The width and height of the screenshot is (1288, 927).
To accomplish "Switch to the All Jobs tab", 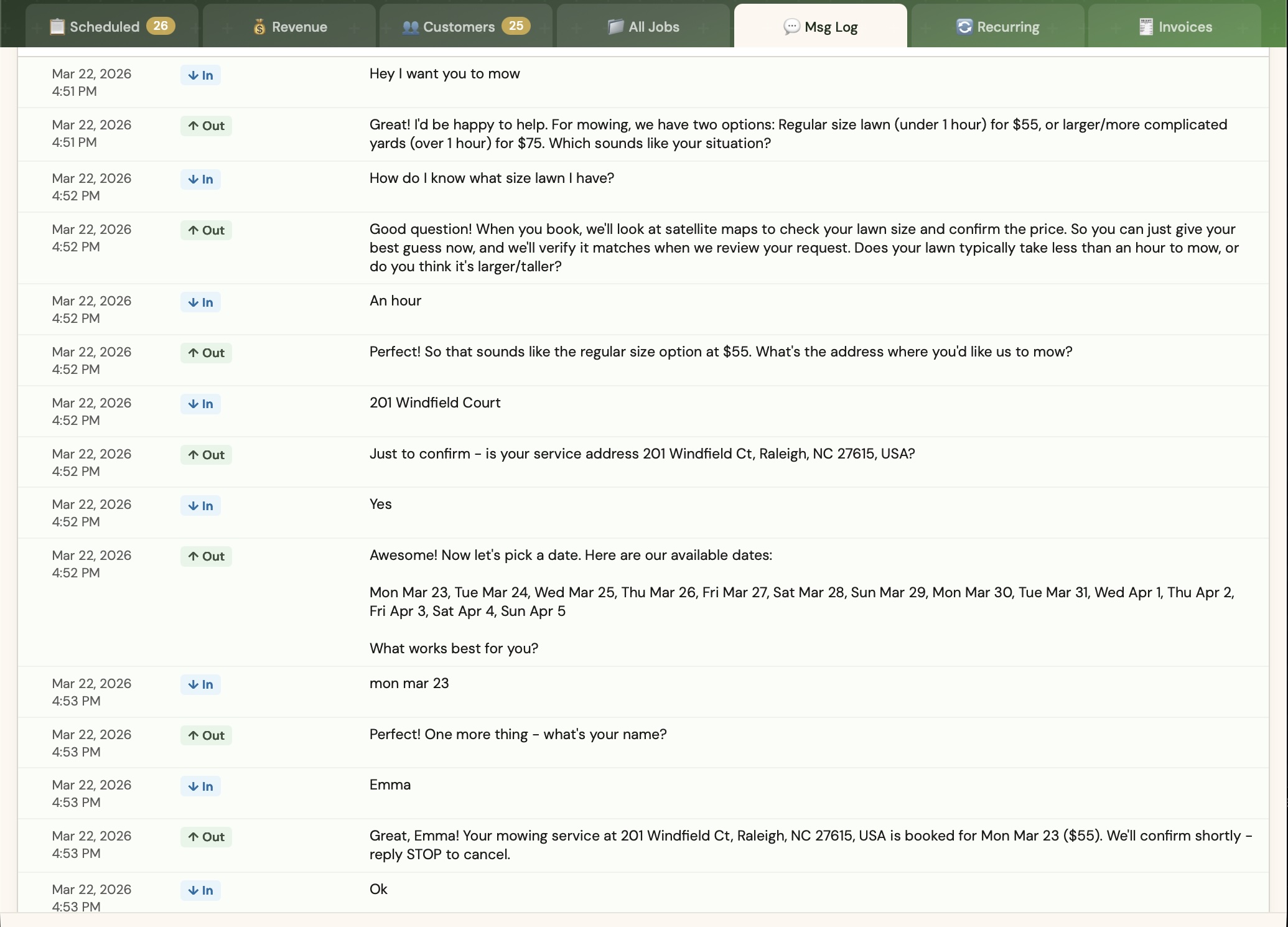I will [644, 26].
